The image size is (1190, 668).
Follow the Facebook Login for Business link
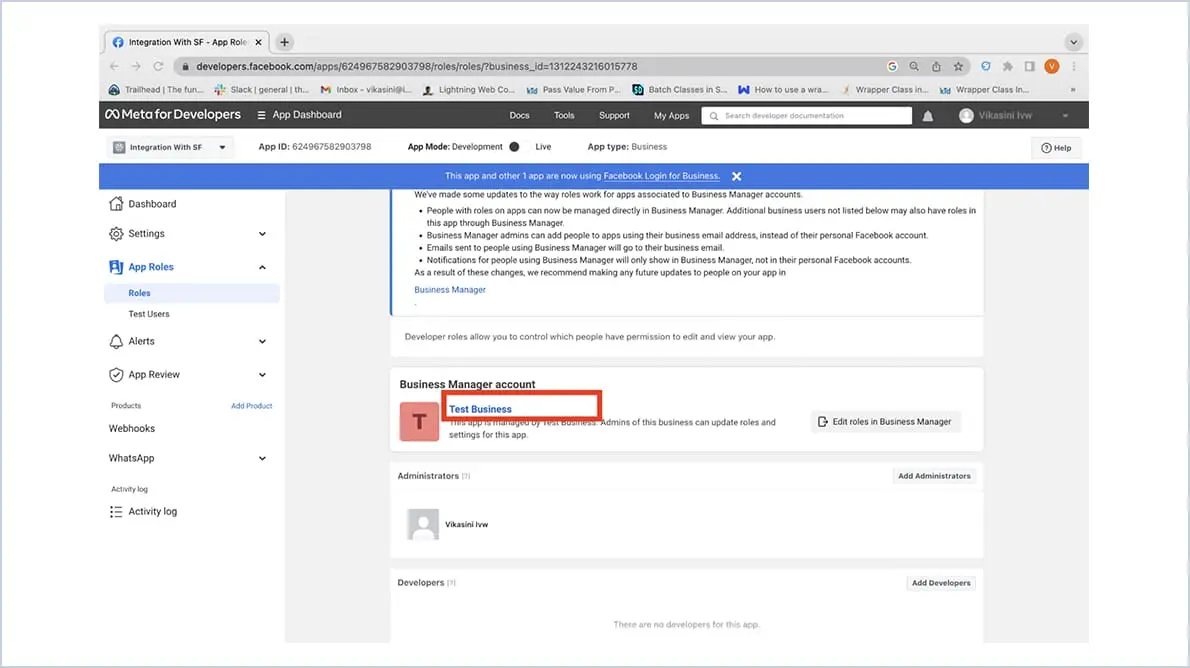click(x=661, y=176)
